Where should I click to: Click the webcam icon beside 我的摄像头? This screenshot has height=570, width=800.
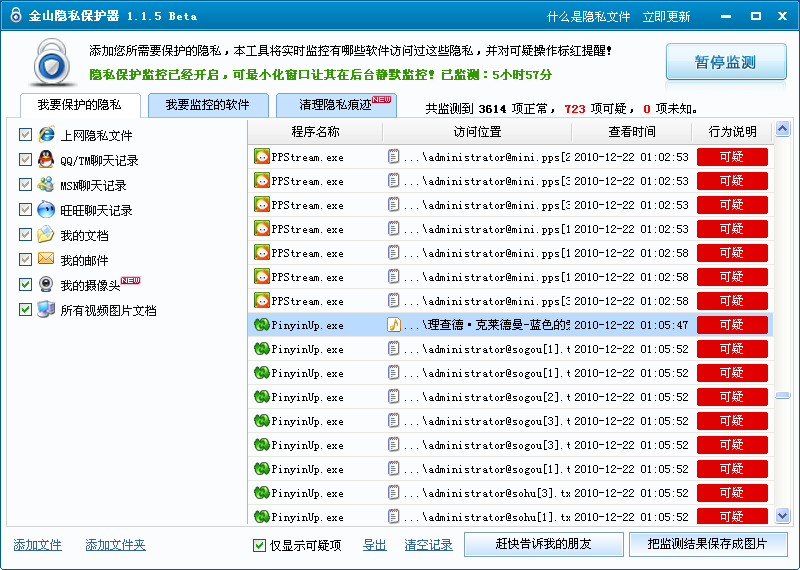click(46, 284)
